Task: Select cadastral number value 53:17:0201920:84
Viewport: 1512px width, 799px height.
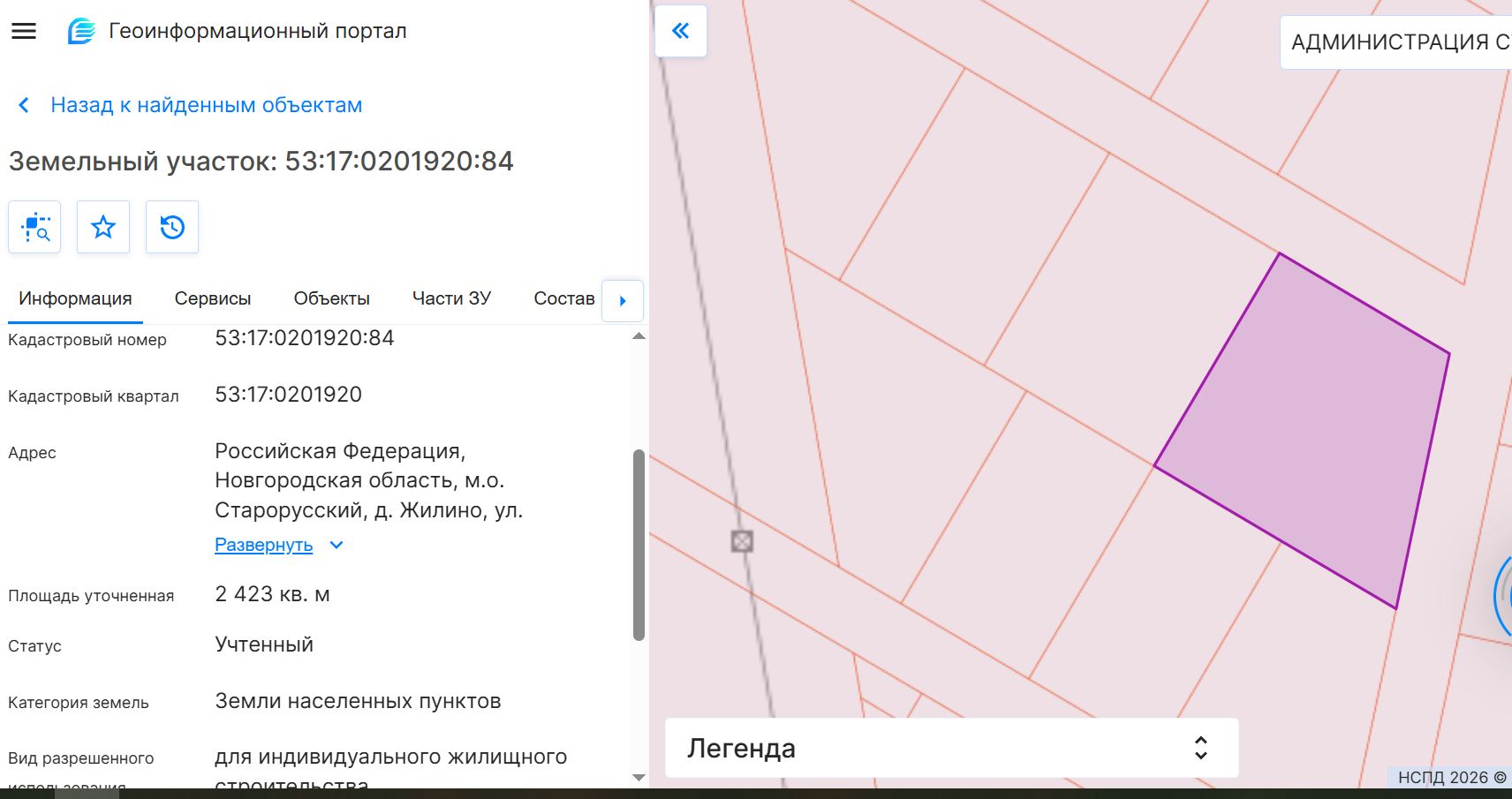Action: (305, 338)
